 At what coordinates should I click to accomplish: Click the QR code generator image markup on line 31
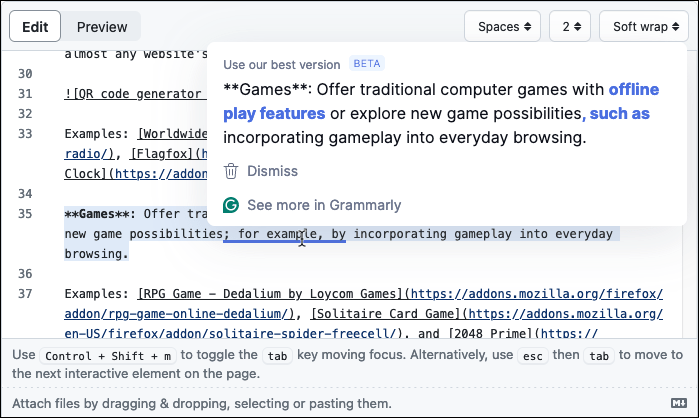134,94
